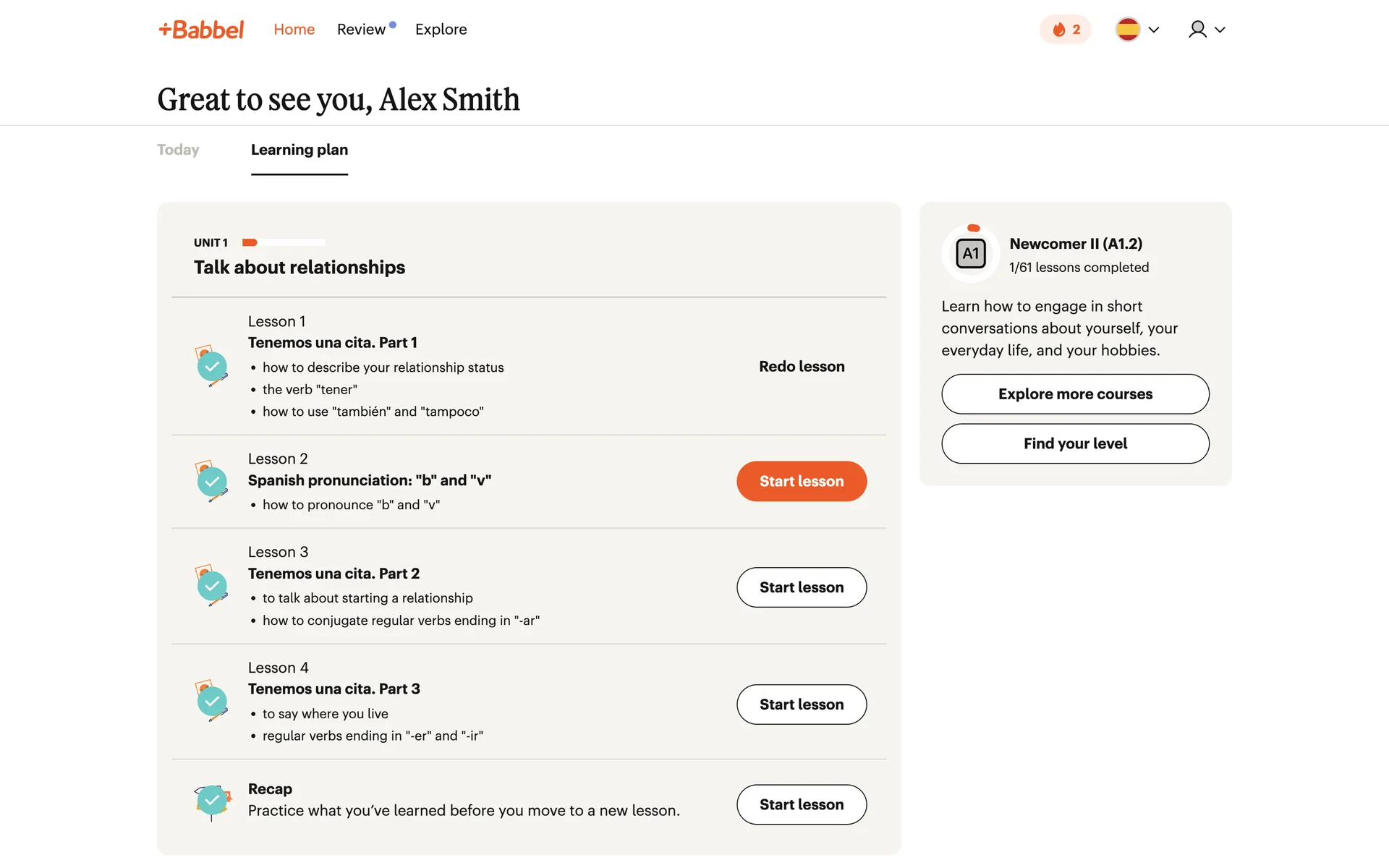Click the Recap checkmark icon
This screenshot has height=868, width=1389.
212,800
